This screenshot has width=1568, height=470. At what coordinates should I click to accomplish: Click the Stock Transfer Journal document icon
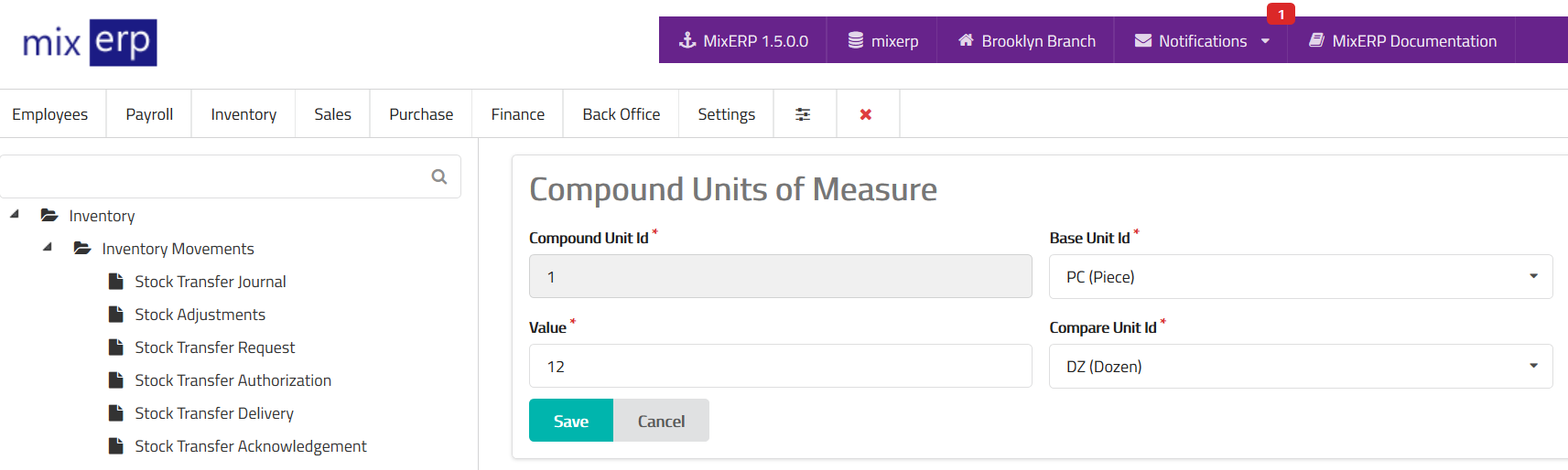[x=116, y=282]
